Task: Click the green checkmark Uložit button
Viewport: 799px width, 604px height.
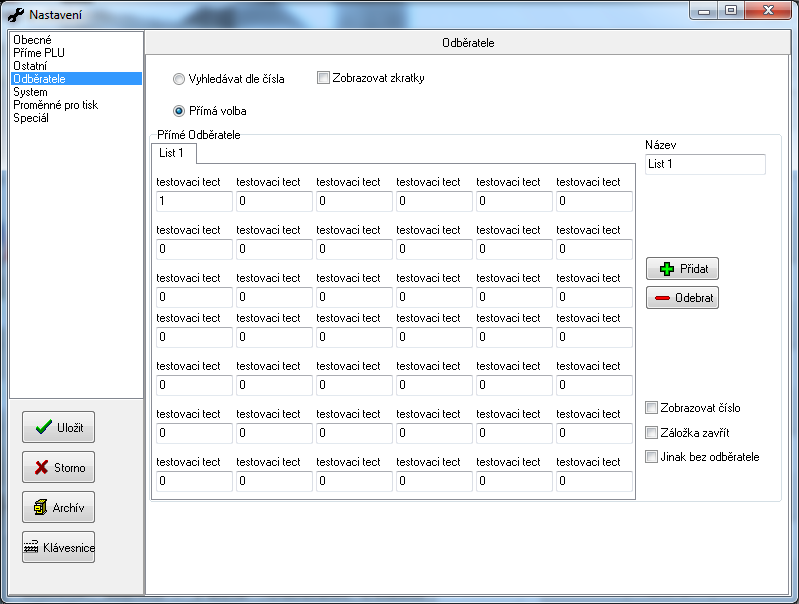Action: click(58, 427)
